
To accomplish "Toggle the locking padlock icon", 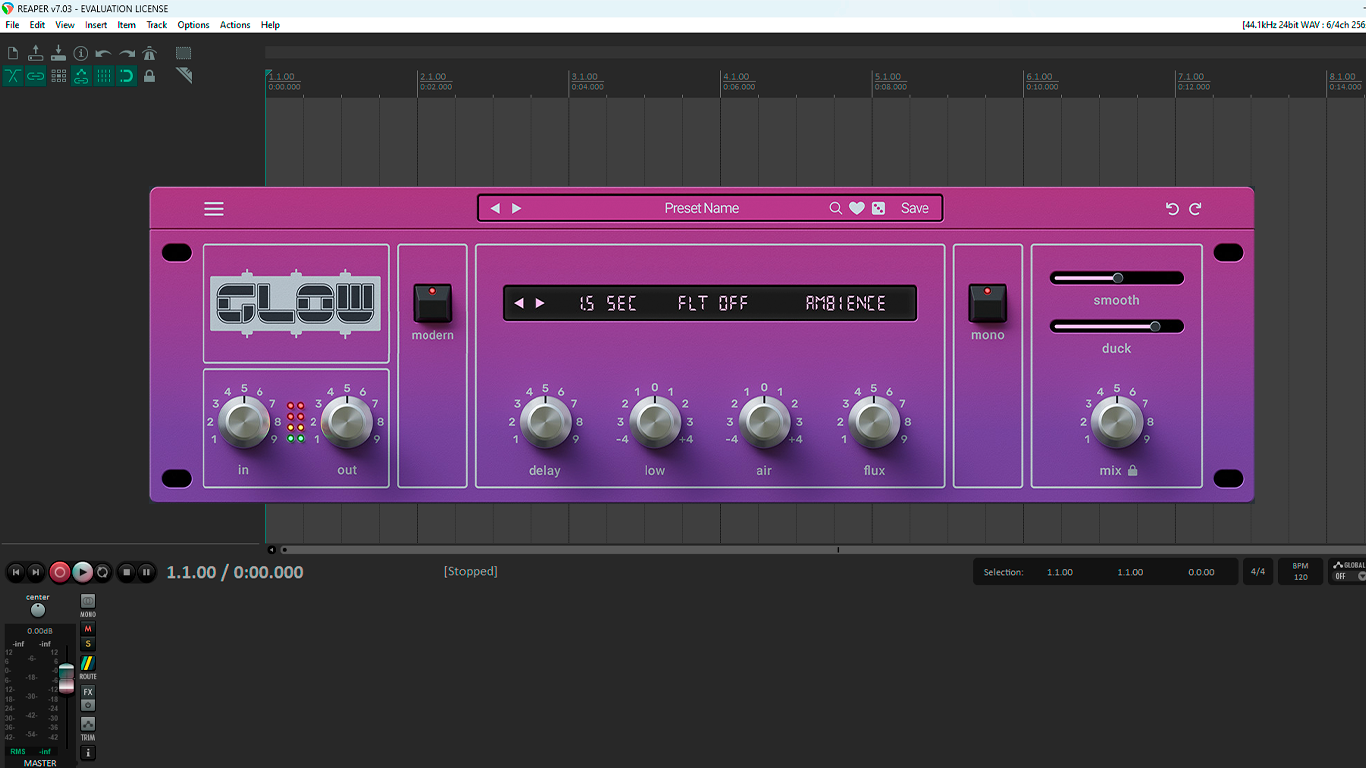I will 150,76.
